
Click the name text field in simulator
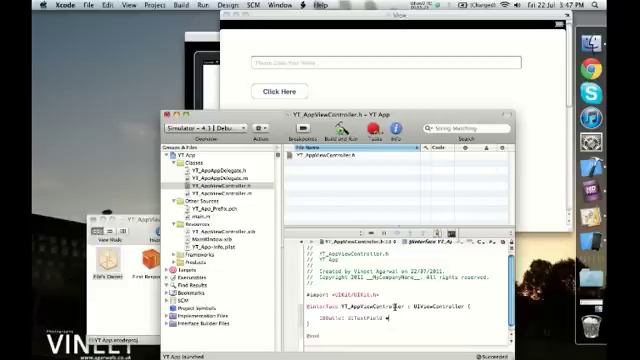(x=386, y=63)
